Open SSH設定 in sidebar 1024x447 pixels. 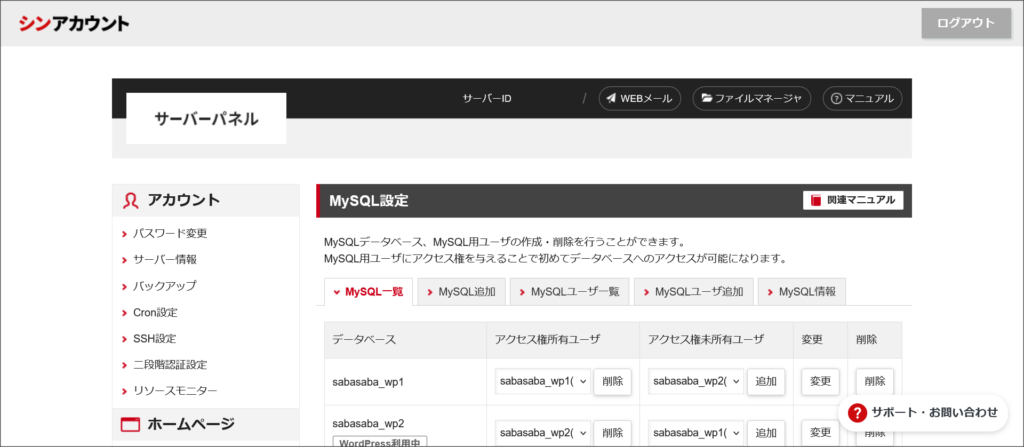point(154,339)
